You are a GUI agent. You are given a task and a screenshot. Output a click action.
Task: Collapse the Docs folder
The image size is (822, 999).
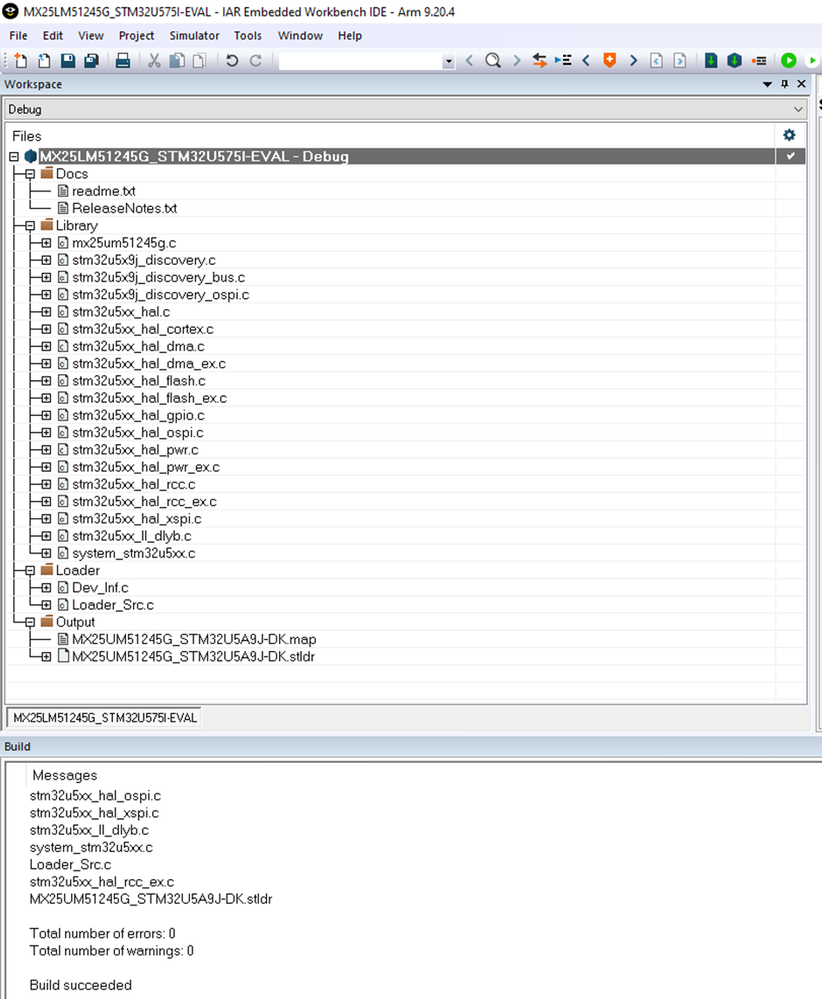click(x=30, y=174)
